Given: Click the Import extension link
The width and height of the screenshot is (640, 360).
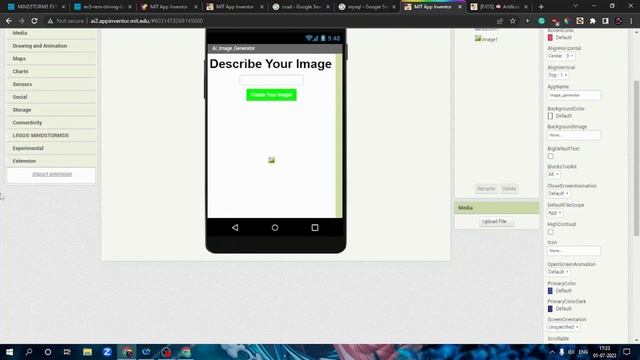Looking at the screenshot, I should coord(52,174).
